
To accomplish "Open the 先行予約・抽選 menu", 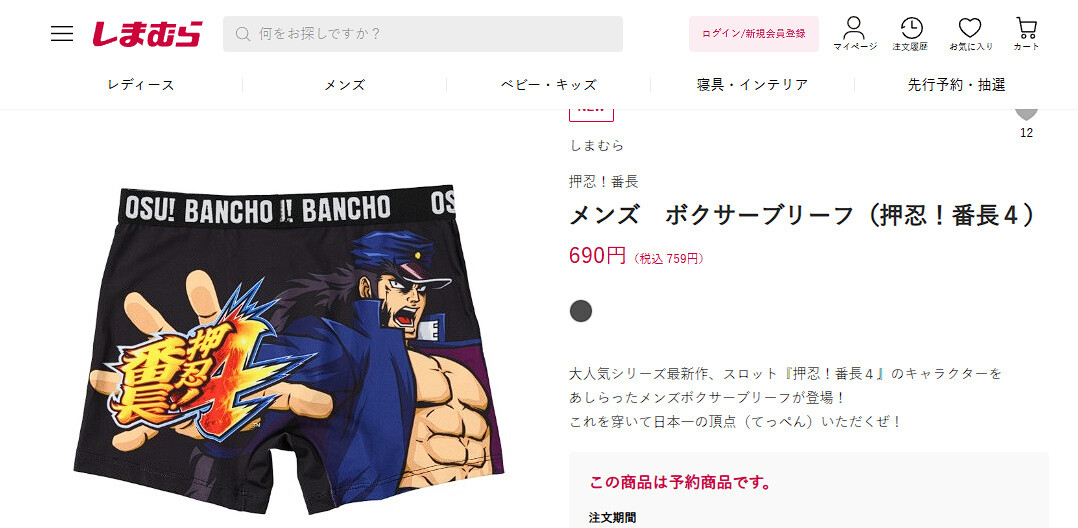I will point(956,85).
